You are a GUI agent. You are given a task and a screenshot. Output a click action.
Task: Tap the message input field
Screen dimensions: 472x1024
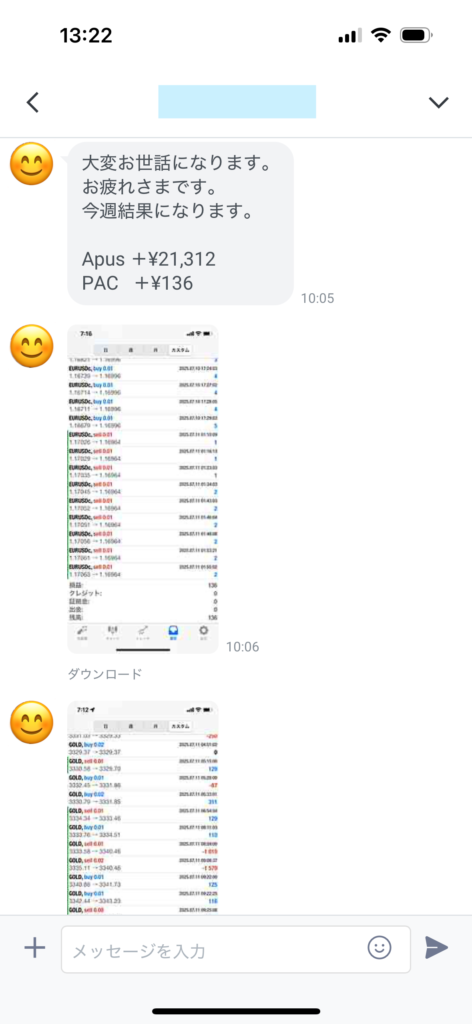click(x=236, y=950)
